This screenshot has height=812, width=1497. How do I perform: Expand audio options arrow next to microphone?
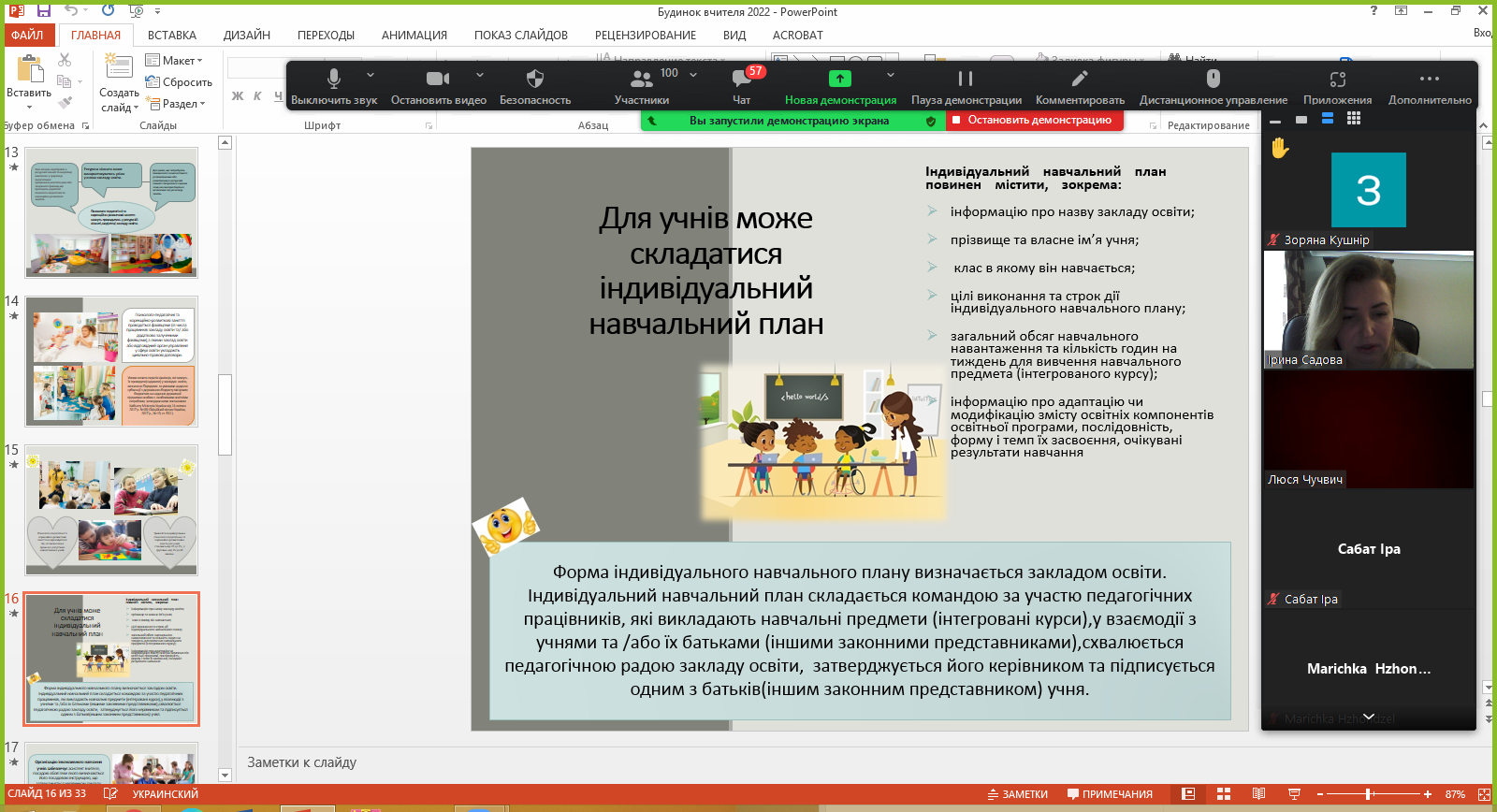pos(371,75)
